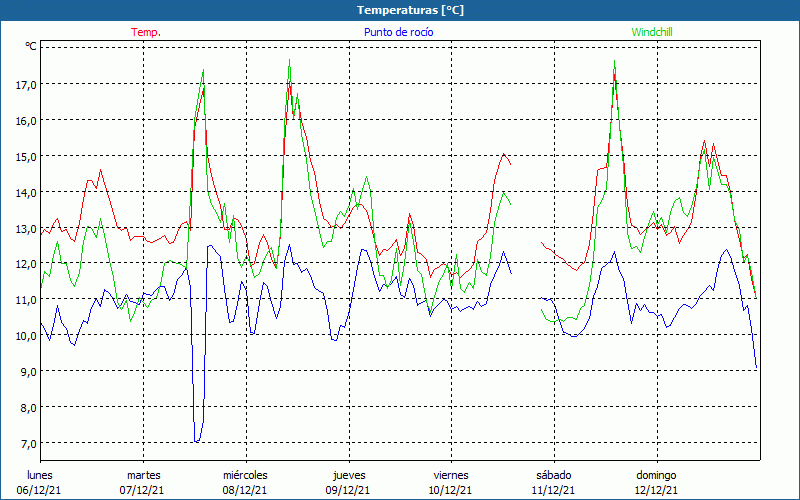The width and height of the screenshot is (800, 500).
Task: Click the 14,0 y-axis value
Action: tap(26, 193)
